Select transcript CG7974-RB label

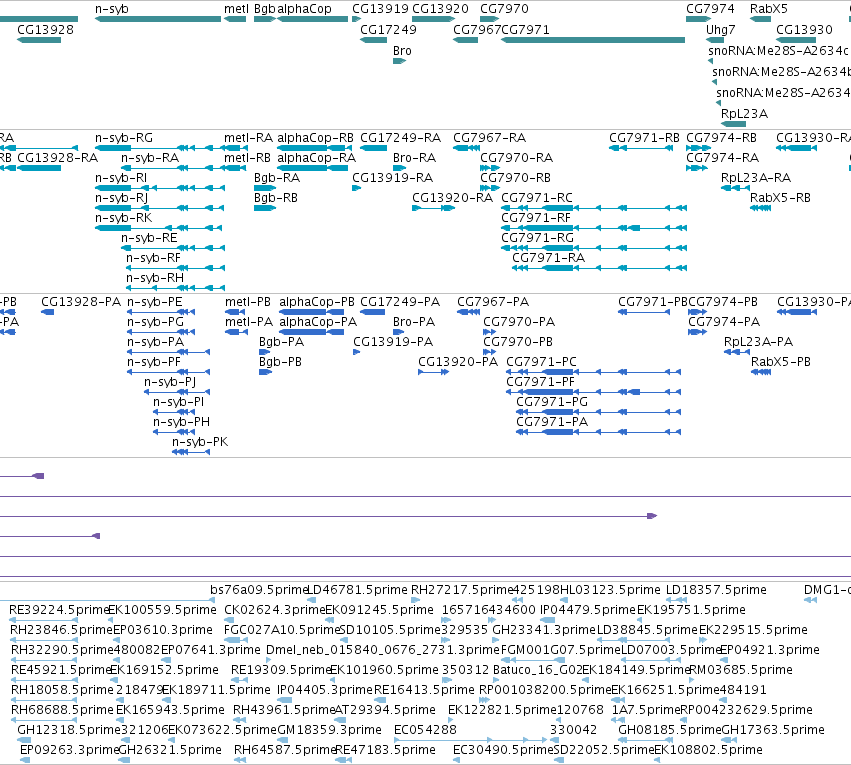pyautogui.click(x=721, y=138)
